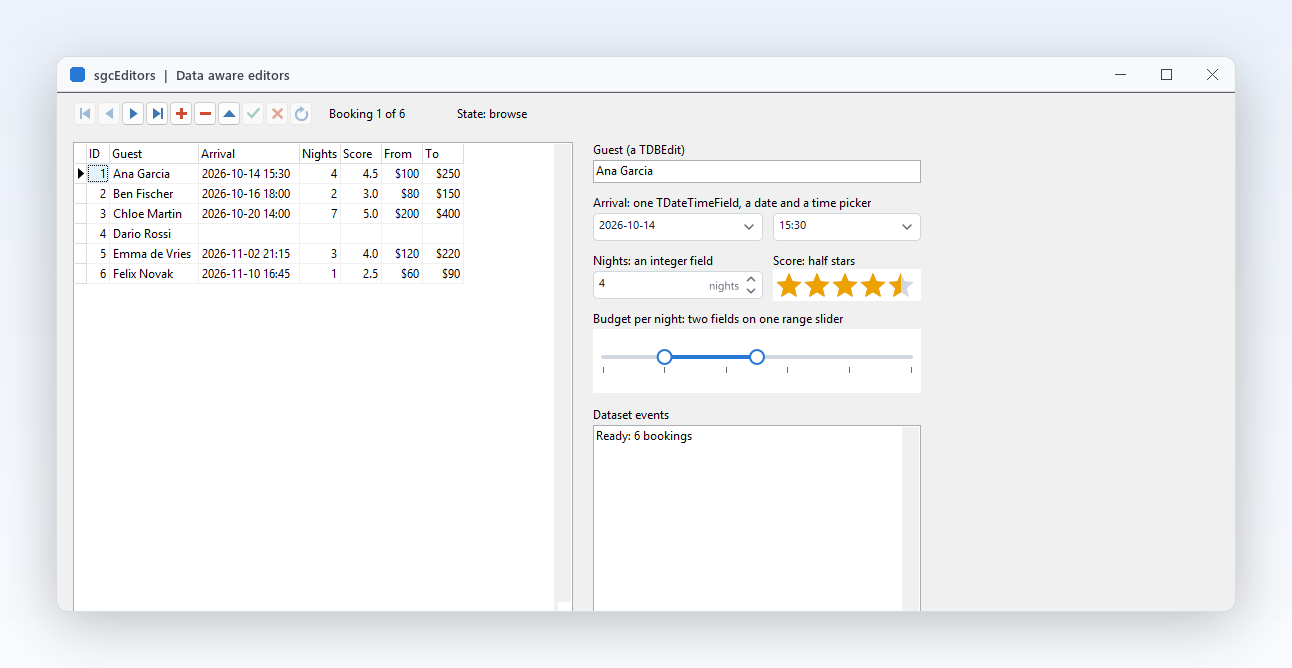Screen dimensions: 1292x668
Task: Click the first star in Score rating
Action: [789, 286]
